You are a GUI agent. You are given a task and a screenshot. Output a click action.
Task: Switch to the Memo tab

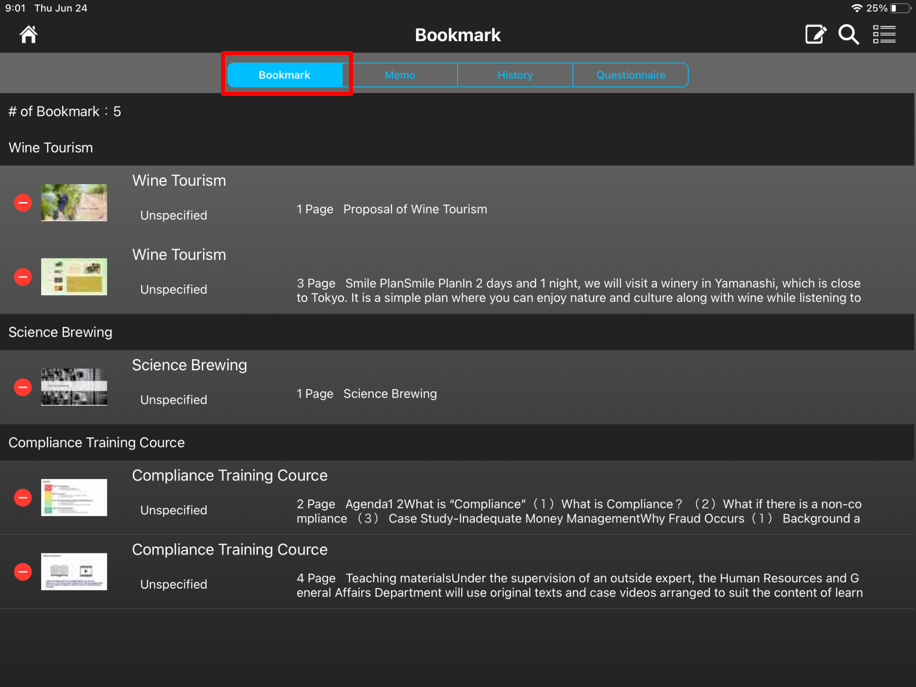pyautogui.click(x=400, y=75)
